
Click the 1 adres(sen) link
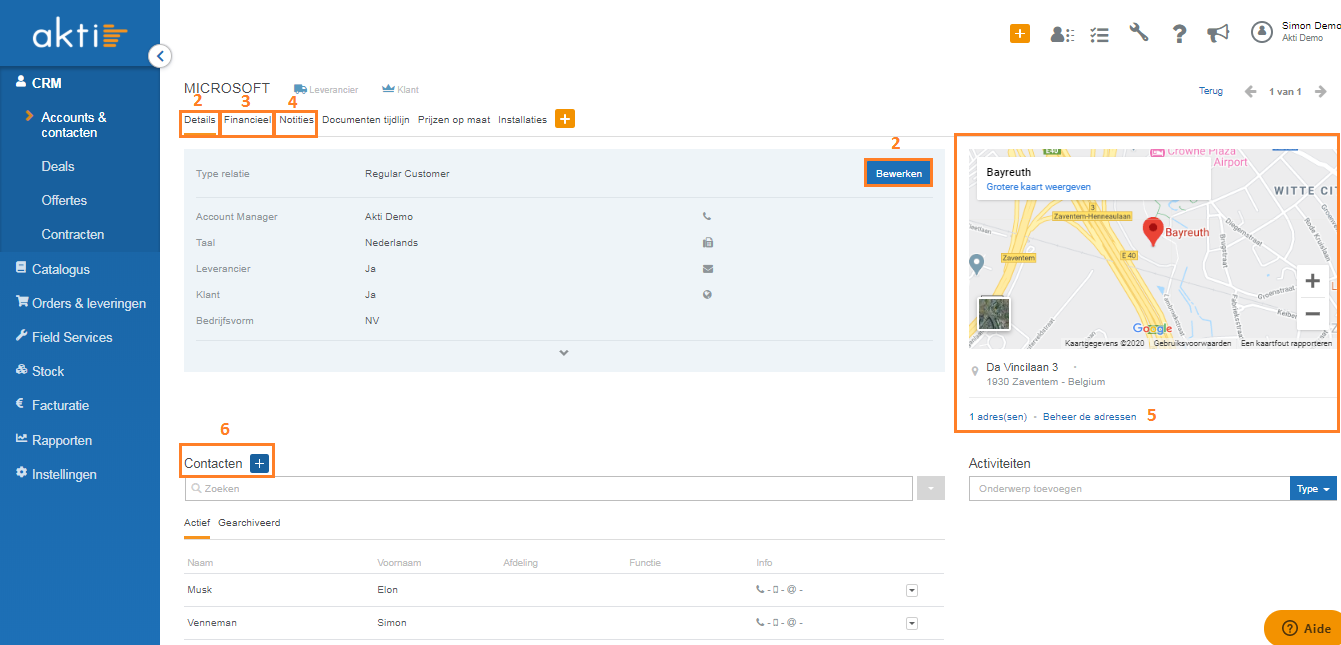(x=998, y=416)
